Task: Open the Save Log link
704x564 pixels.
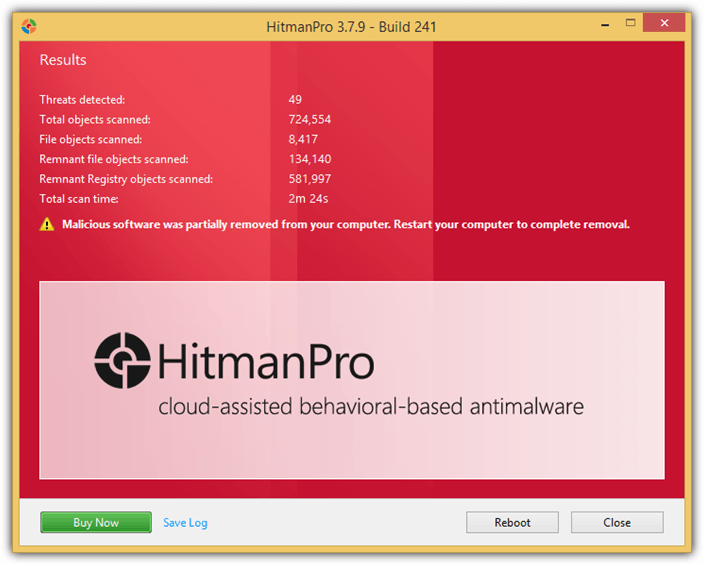Action: [185, 522]
